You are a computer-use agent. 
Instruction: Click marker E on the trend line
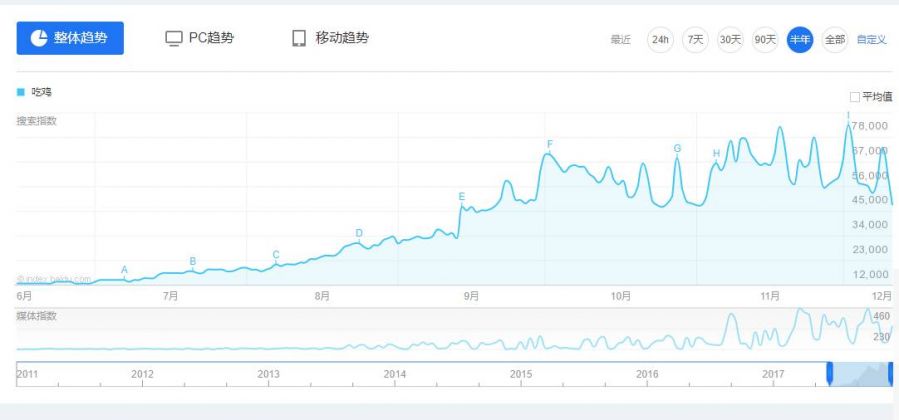click(x=462, y=197)
